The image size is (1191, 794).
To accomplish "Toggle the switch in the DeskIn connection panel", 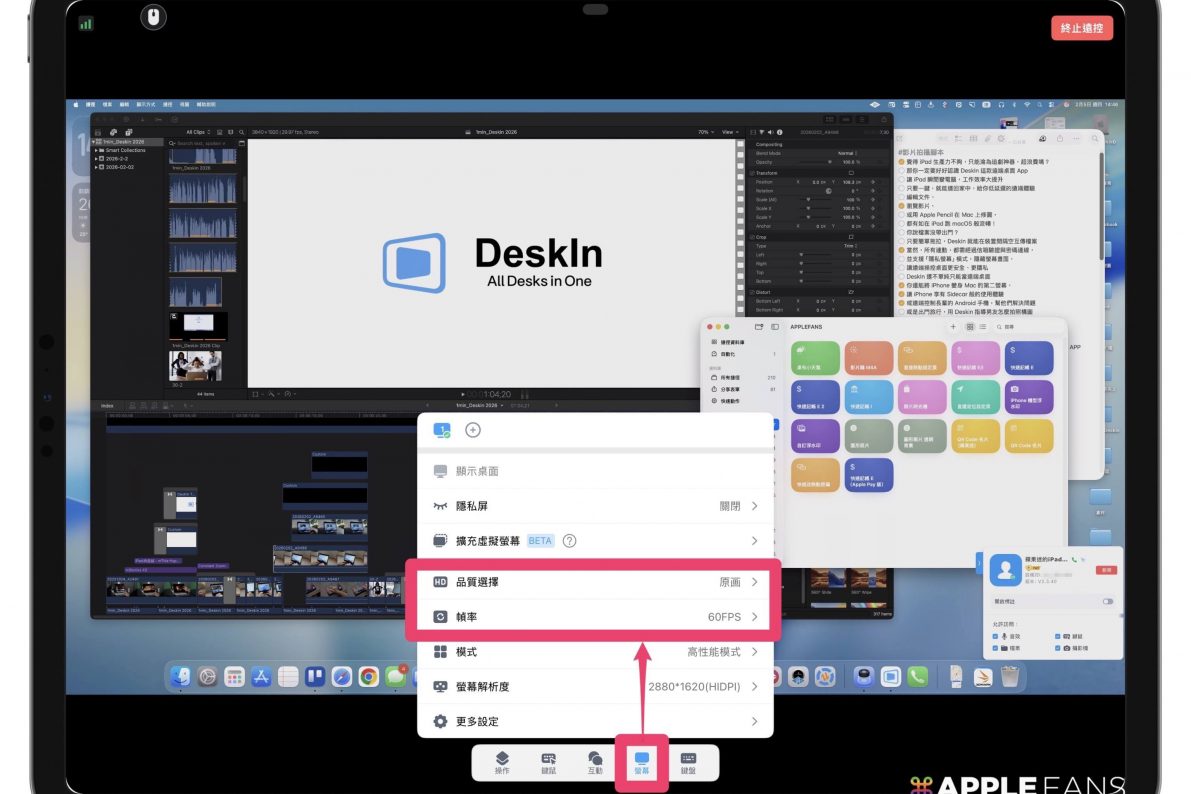I will (x=1107, y=601).
